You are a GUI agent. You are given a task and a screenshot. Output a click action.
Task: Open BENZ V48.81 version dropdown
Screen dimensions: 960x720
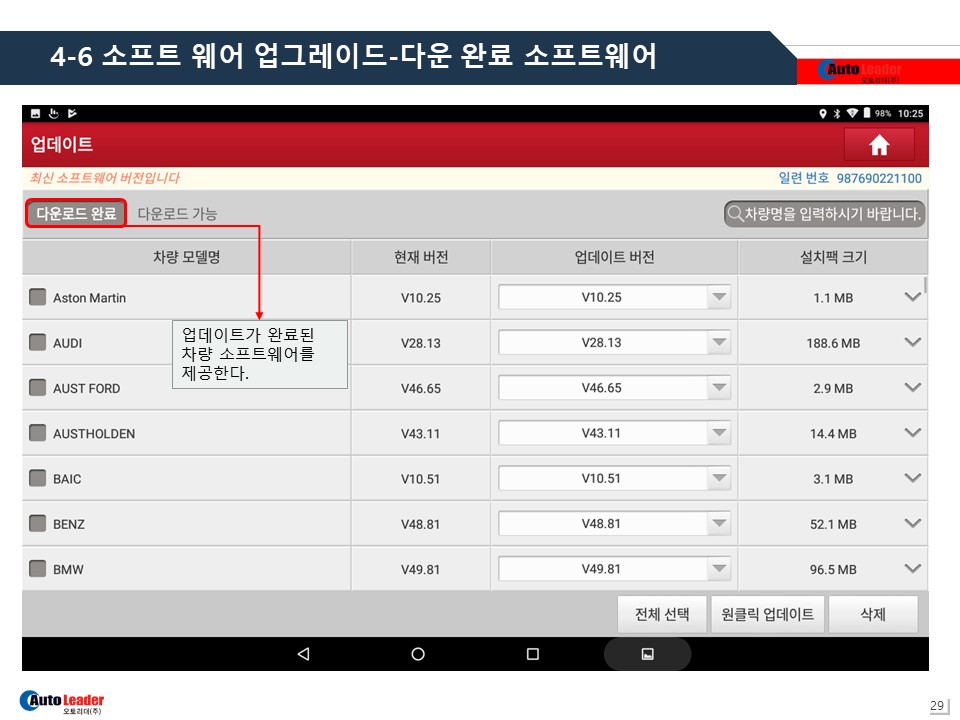pyautogui.click(x=615, y=523)
